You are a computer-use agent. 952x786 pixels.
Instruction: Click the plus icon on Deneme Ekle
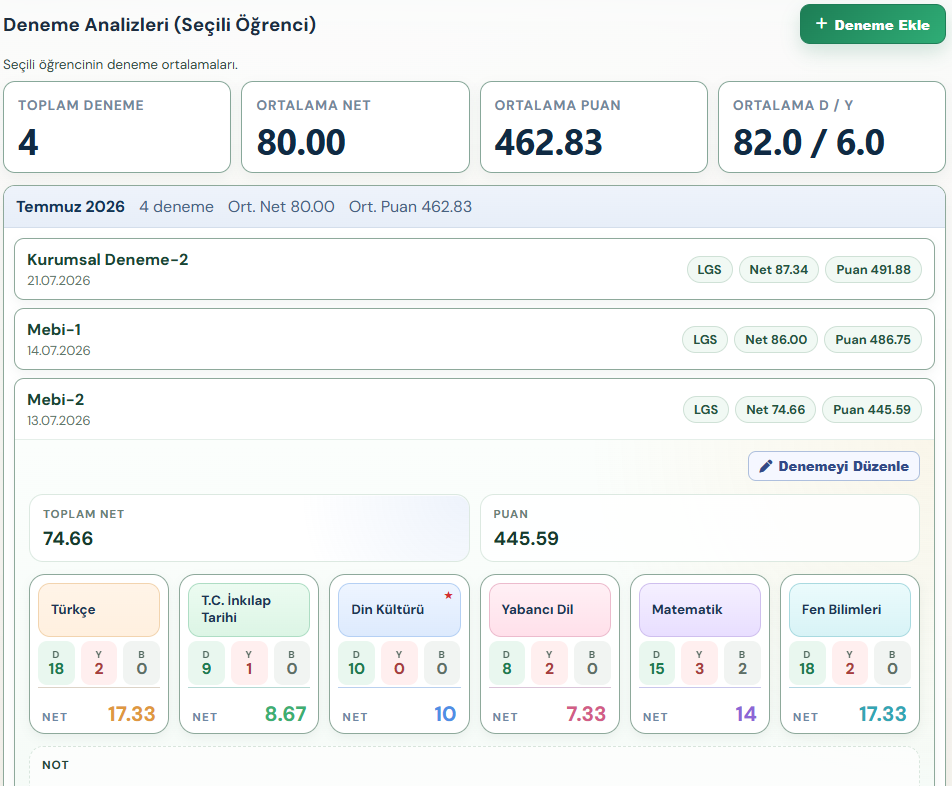click(821, 24)
